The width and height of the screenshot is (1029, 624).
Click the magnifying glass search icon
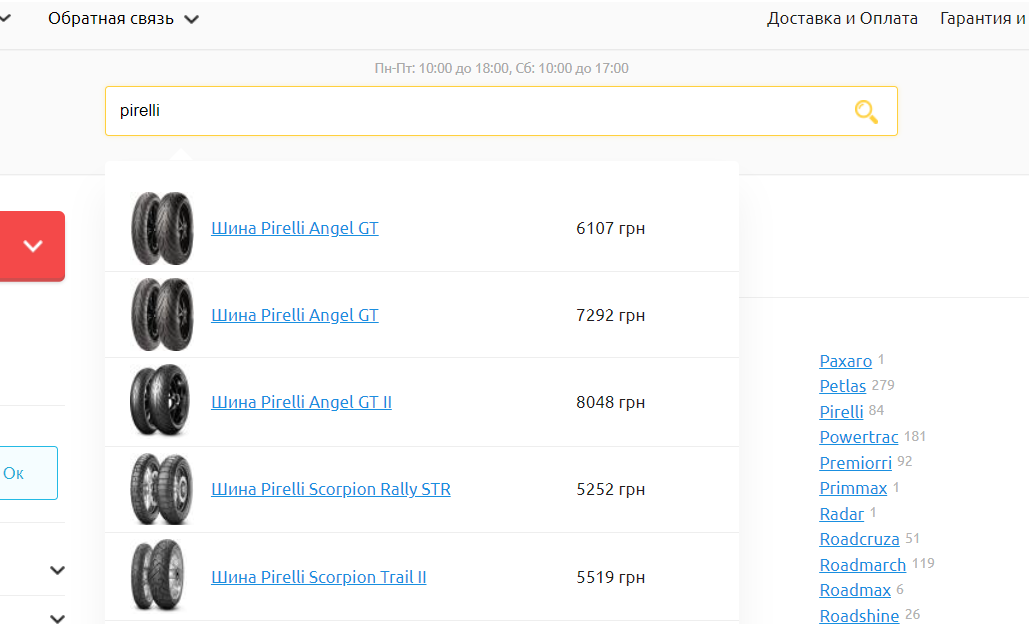click(866, 112)
